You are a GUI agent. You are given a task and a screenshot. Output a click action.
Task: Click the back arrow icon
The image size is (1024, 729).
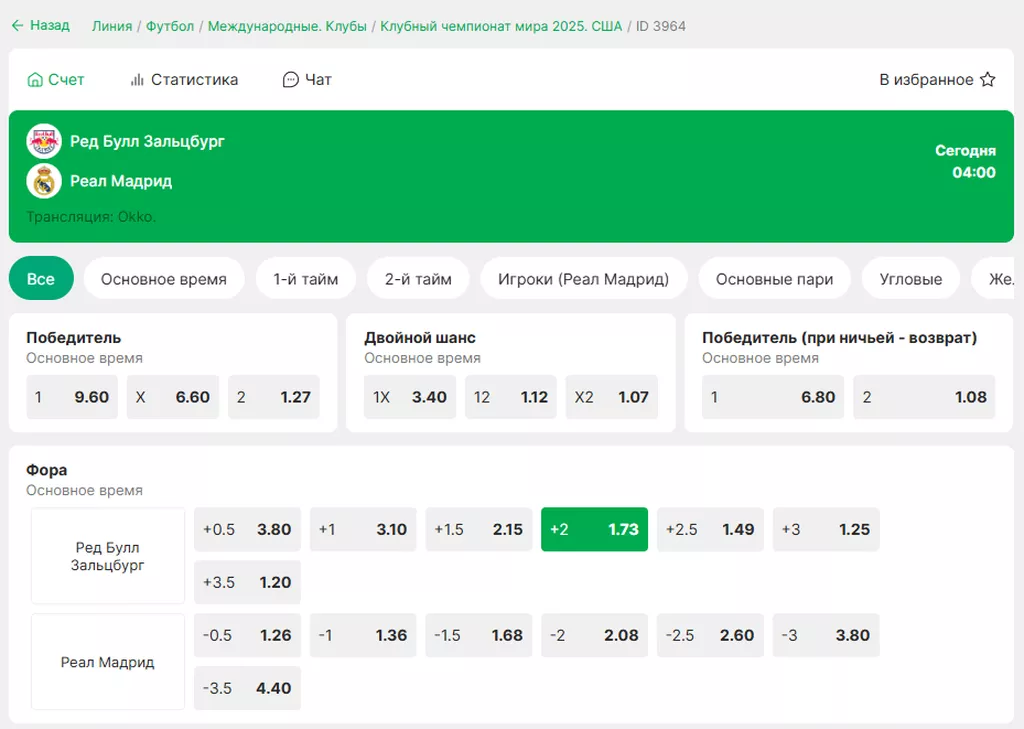coord(18,25)
